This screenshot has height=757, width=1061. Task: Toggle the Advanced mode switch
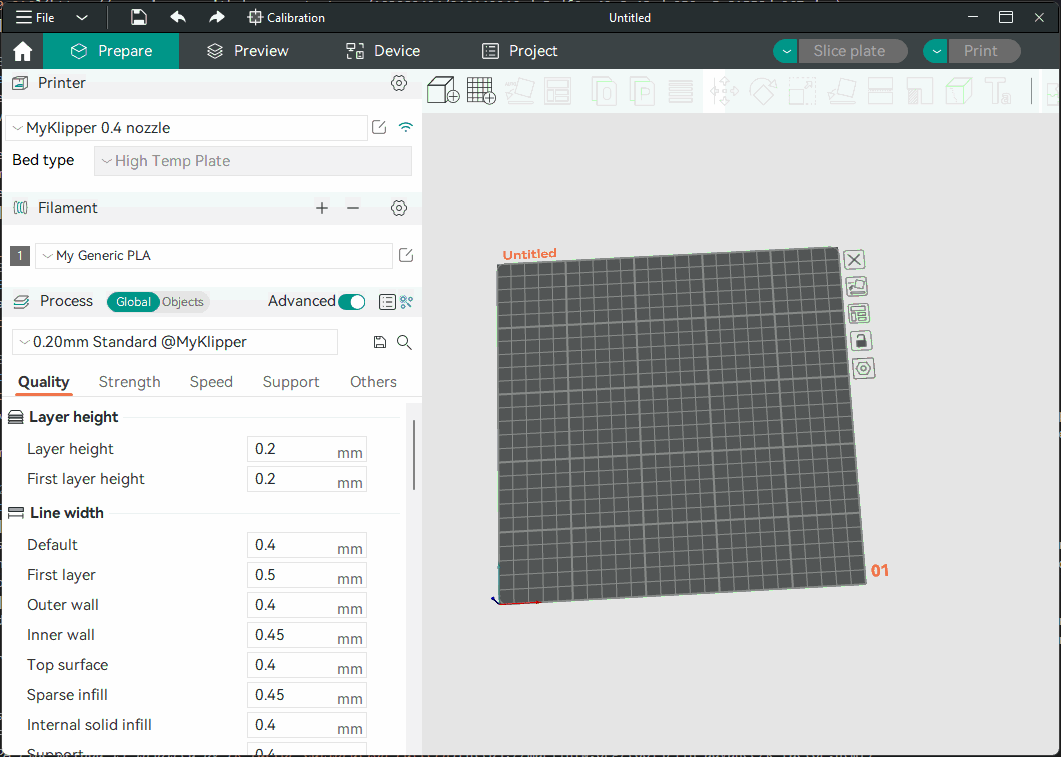351,302
